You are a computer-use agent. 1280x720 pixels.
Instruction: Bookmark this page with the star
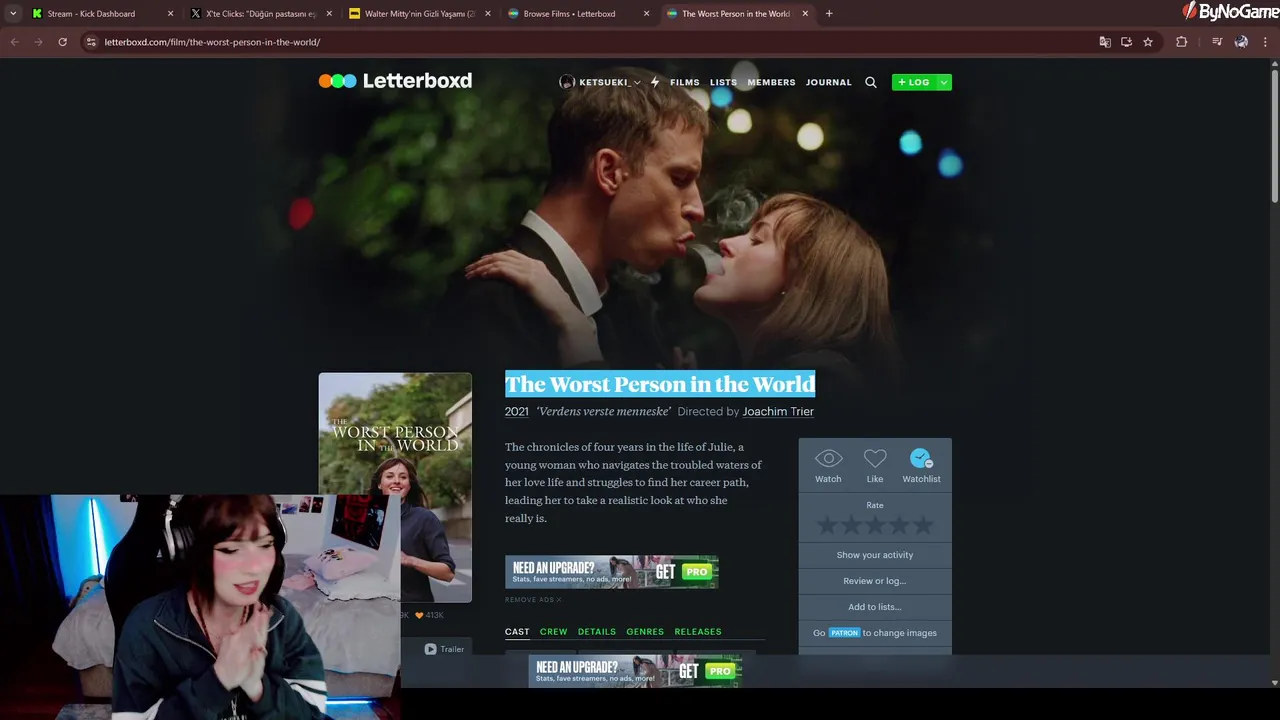click(1148, 42)
